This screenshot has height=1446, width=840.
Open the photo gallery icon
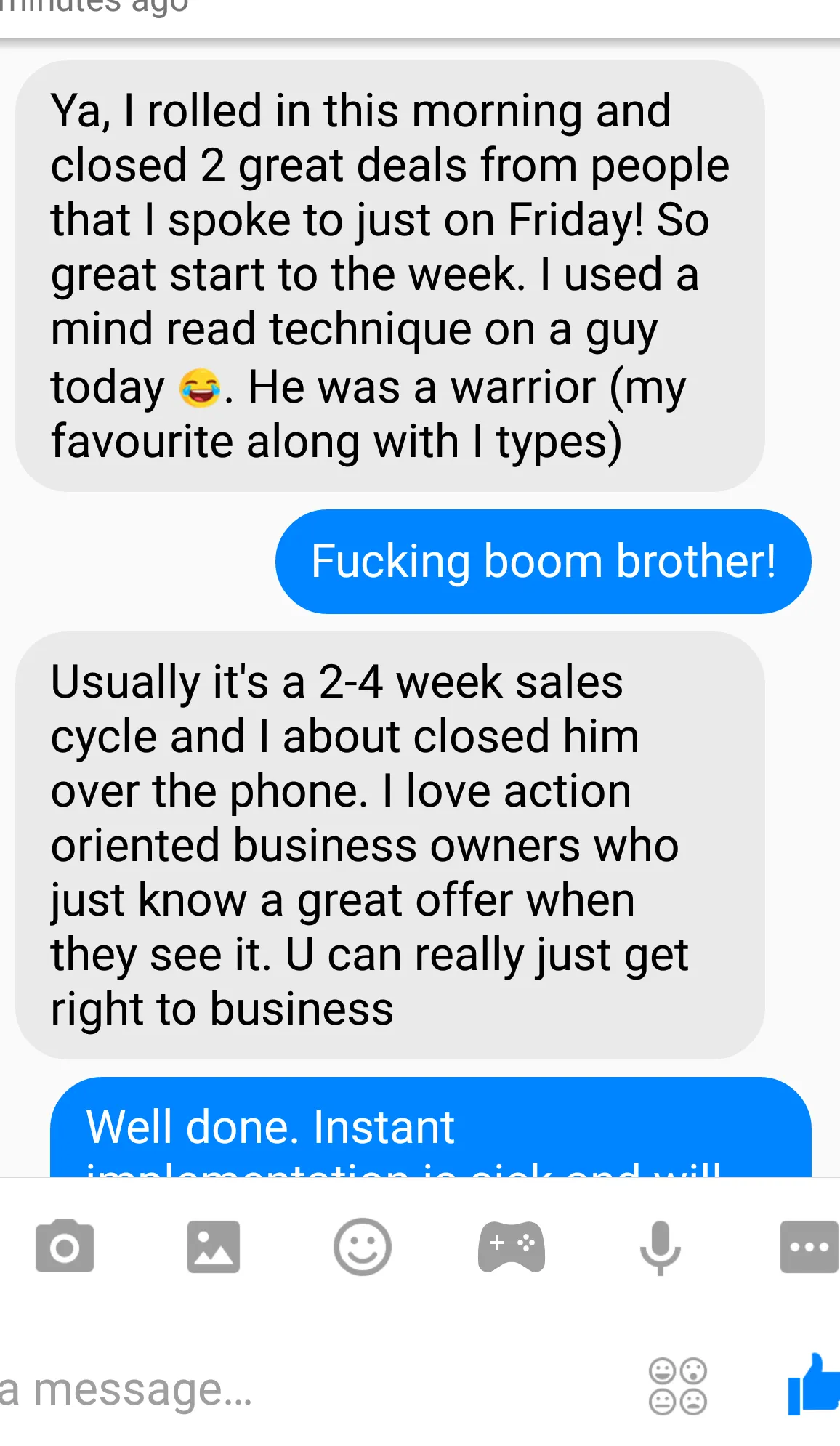[x=213, y=1247]
